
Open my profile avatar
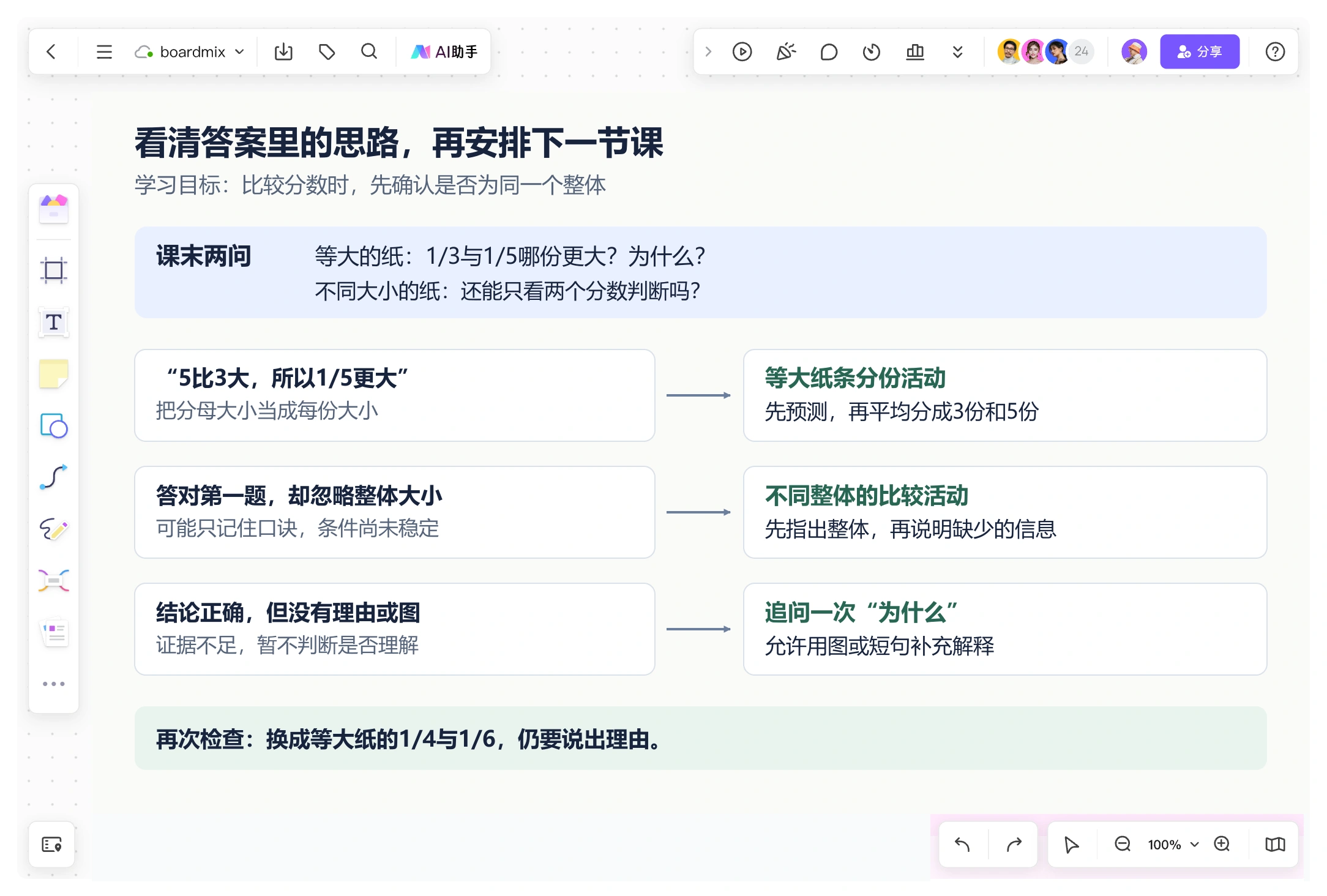[1134, 52]
